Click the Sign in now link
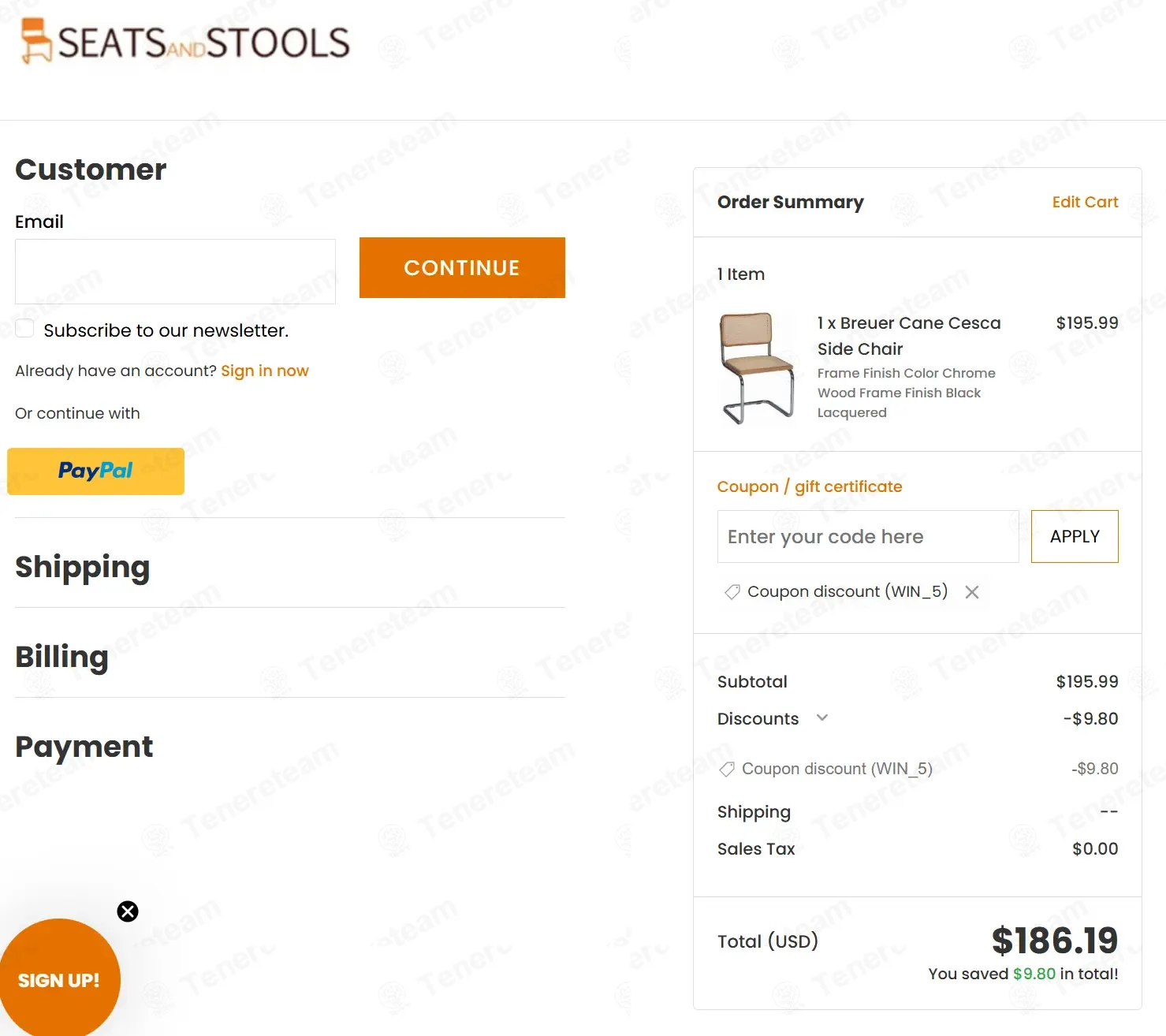Screen dimensions: 1166x1036 (265, 371)
